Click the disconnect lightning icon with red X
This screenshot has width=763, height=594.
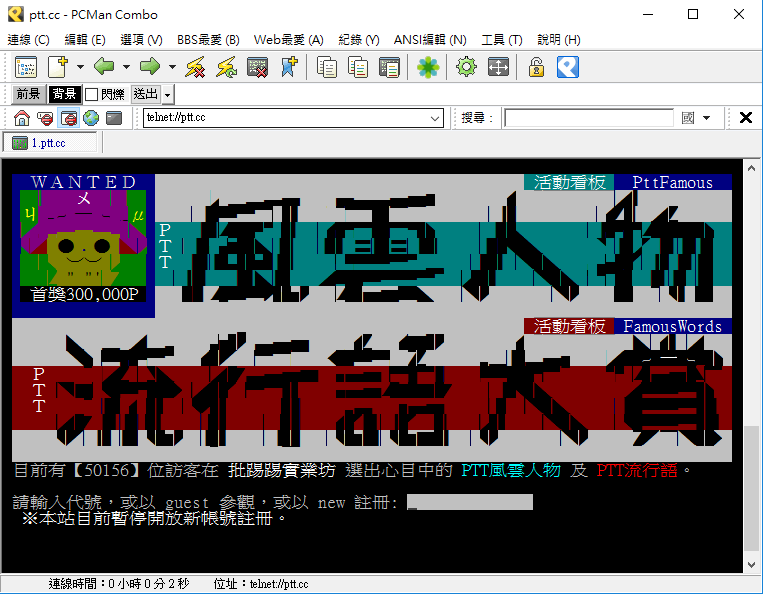click(195, 67)
